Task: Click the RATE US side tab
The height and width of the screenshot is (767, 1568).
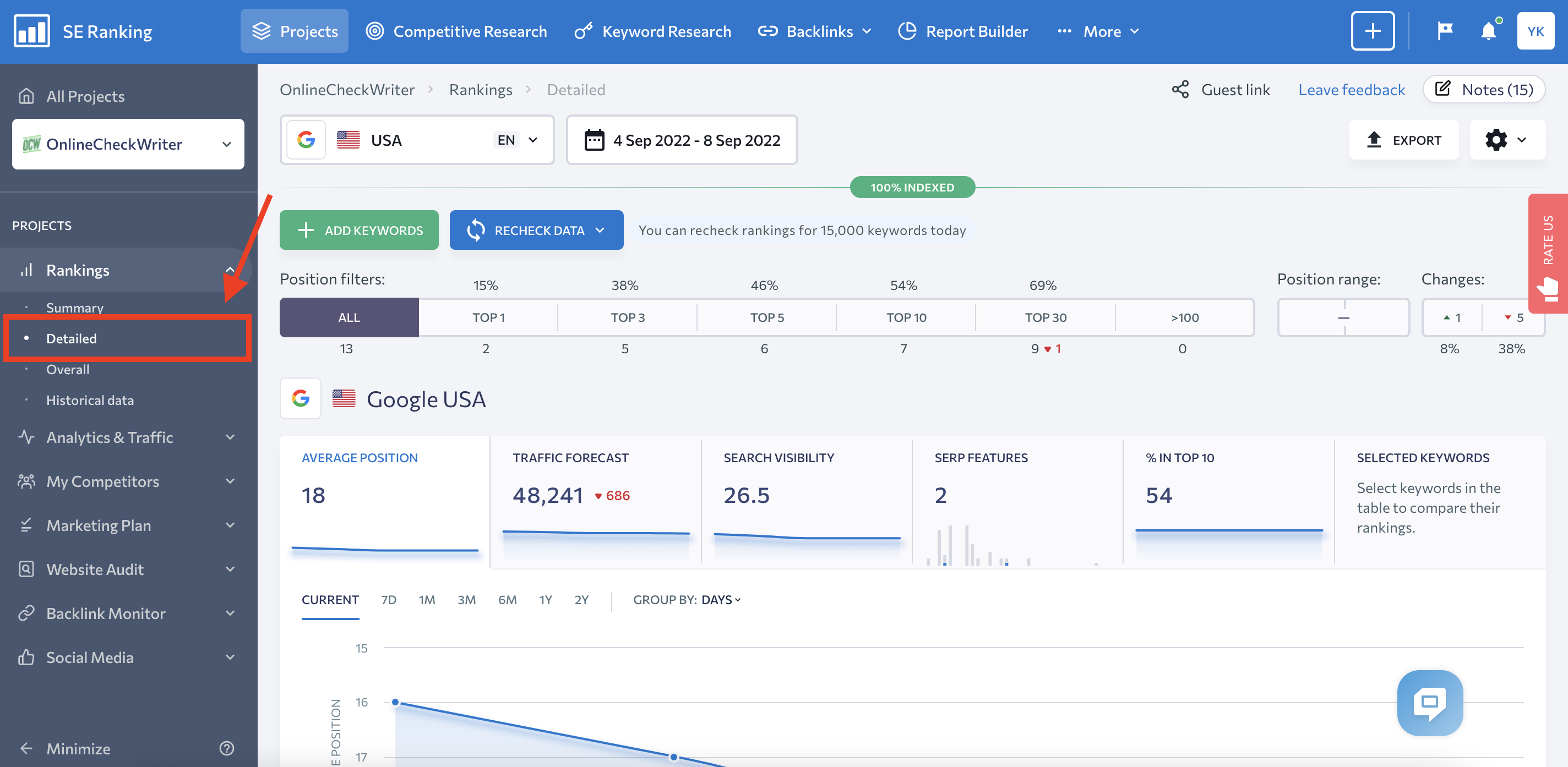Action: point(1548,253)
